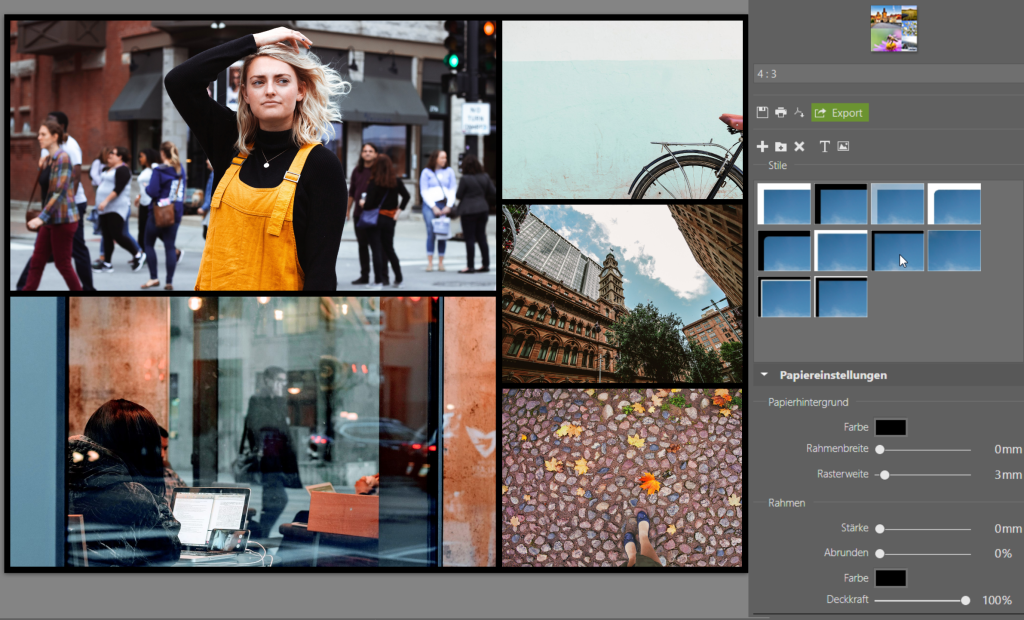Remove the photo with the X icon

pyautogui.click(x=799, y=146)
